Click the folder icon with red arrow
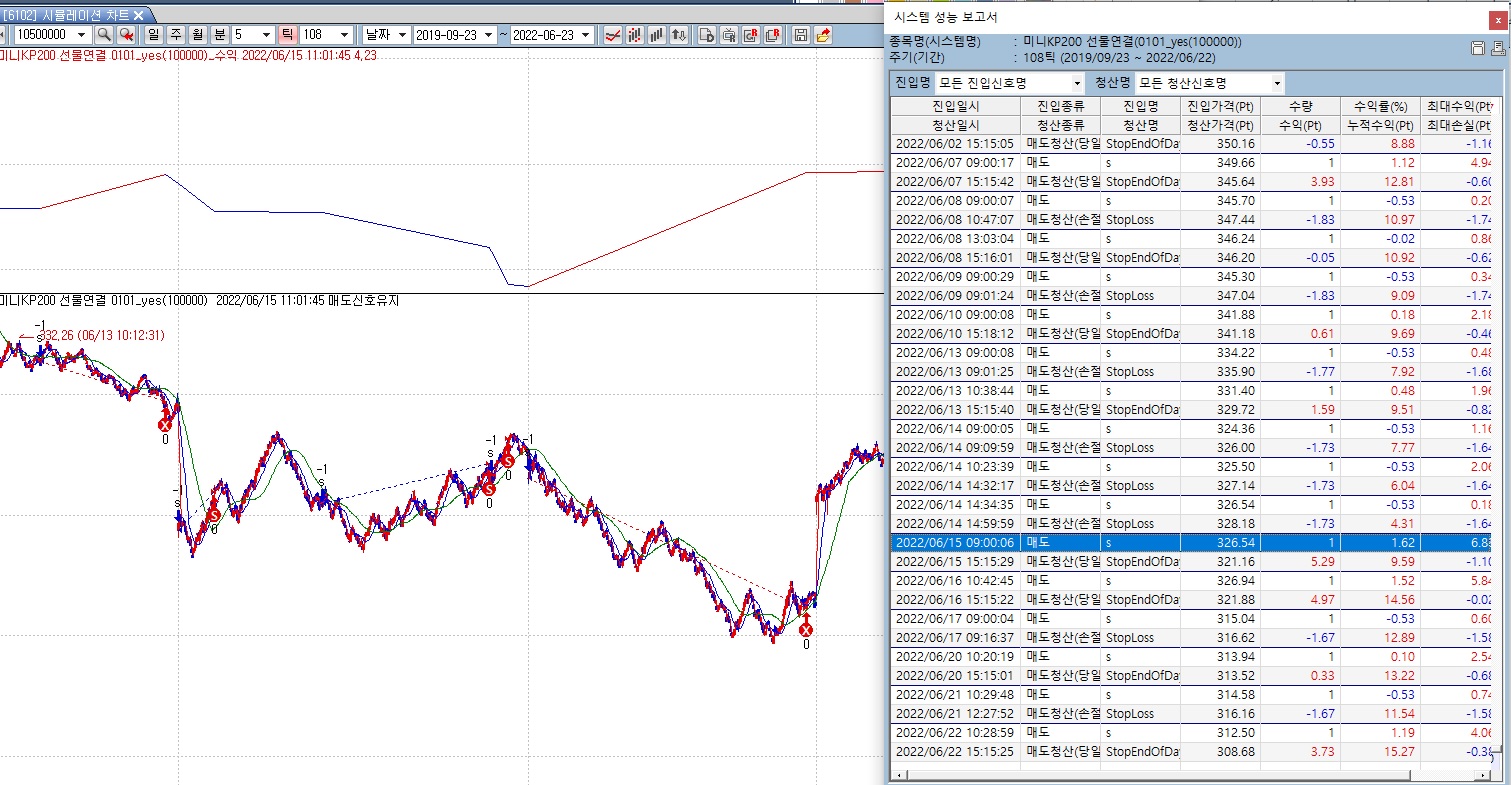This screenshot has height=785, width=1511. tap(823, 35)
